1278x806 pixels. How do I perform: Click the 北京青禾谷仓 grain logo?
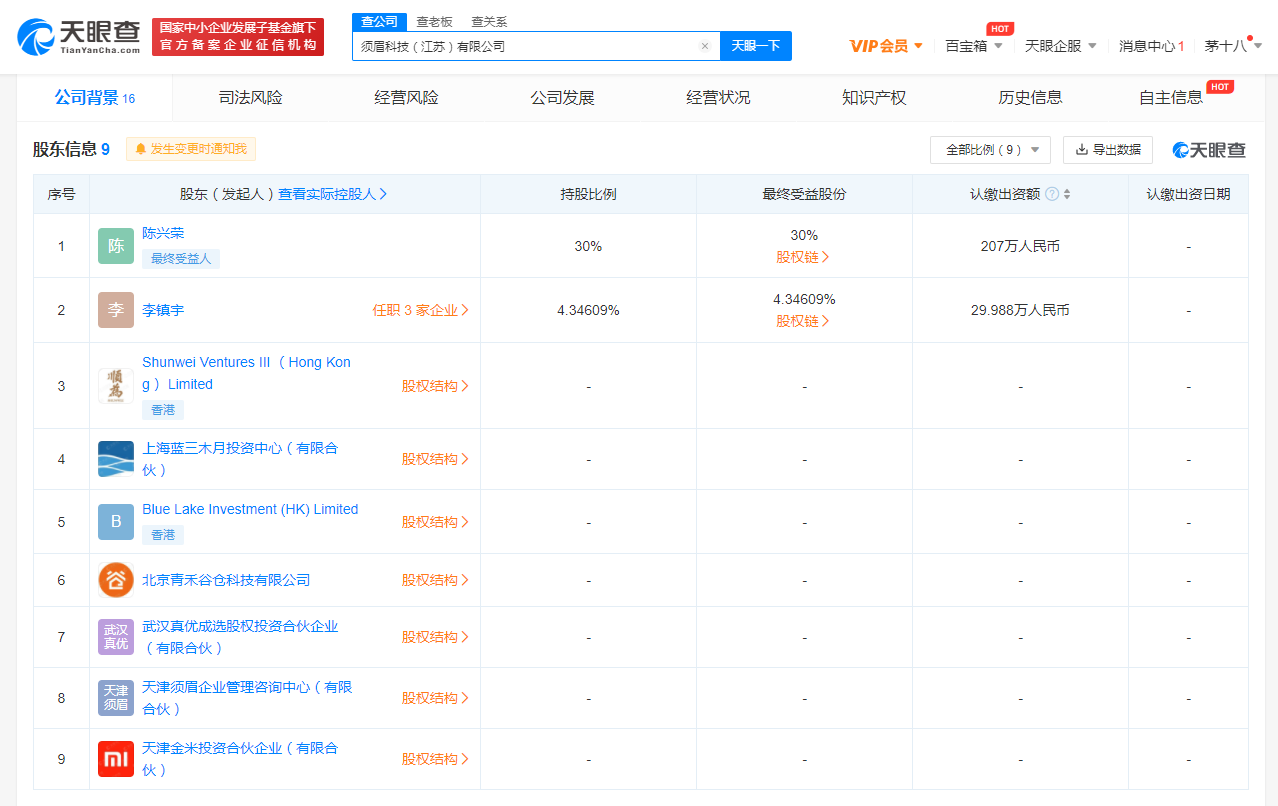(x=115, y=579)
